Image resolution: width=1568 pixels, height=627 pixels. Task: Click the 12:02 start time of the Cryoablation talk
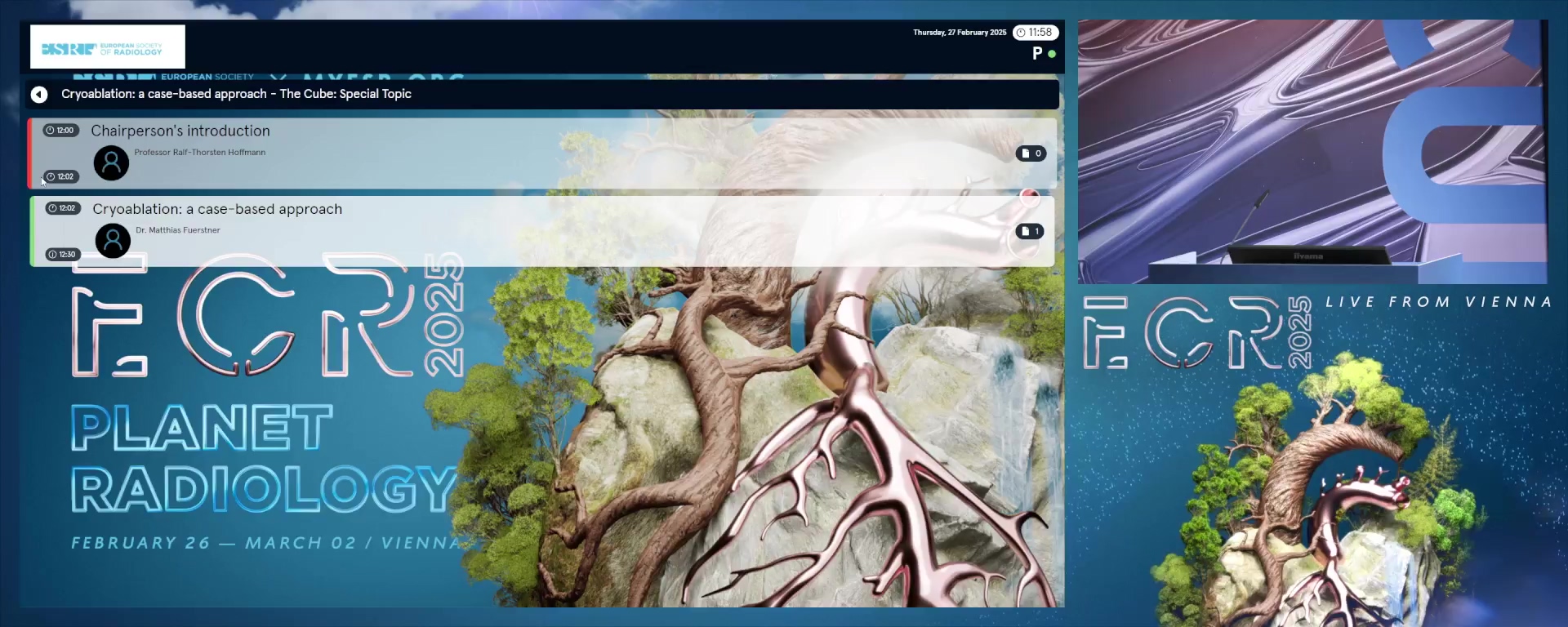(62, 208)
